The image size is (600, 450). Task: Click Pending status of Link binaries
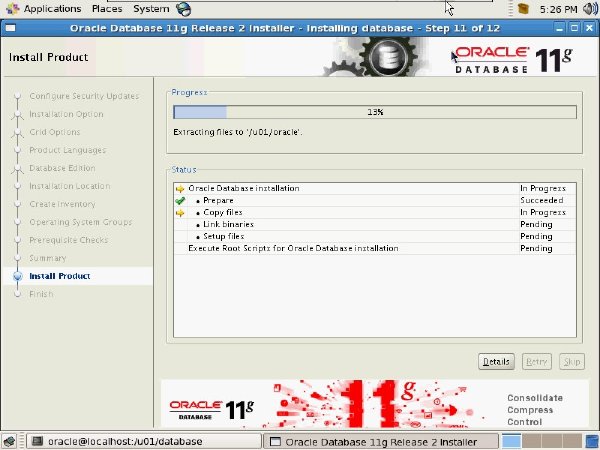[536, 224]
